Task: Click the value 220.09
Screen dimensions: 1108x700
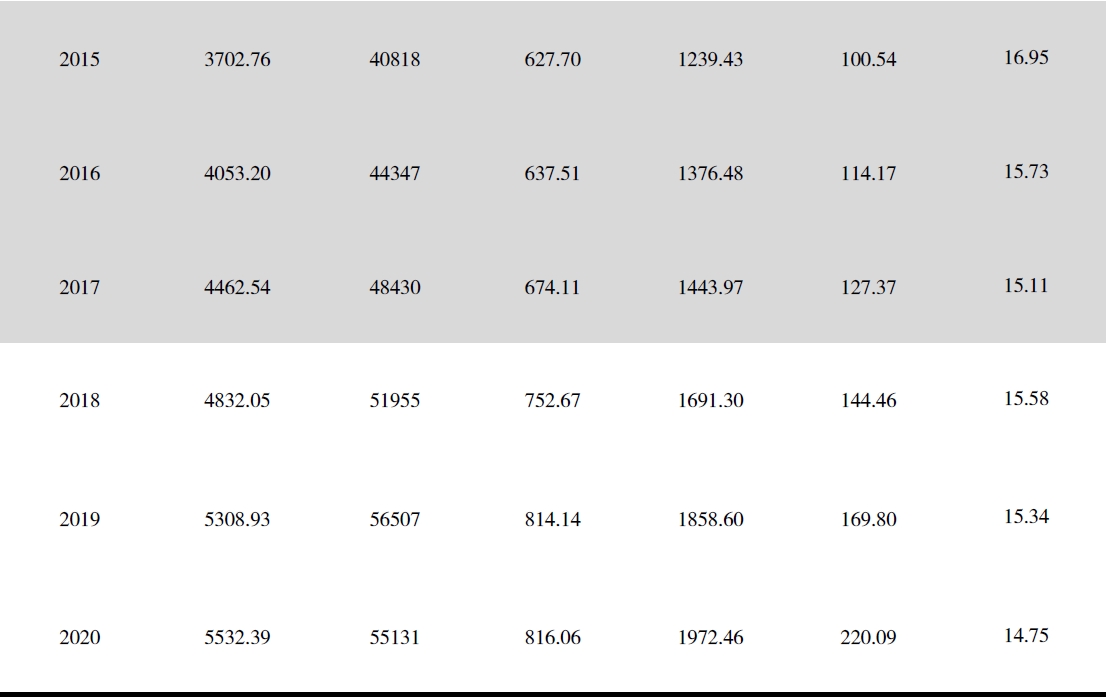Action: pos(868,637)
